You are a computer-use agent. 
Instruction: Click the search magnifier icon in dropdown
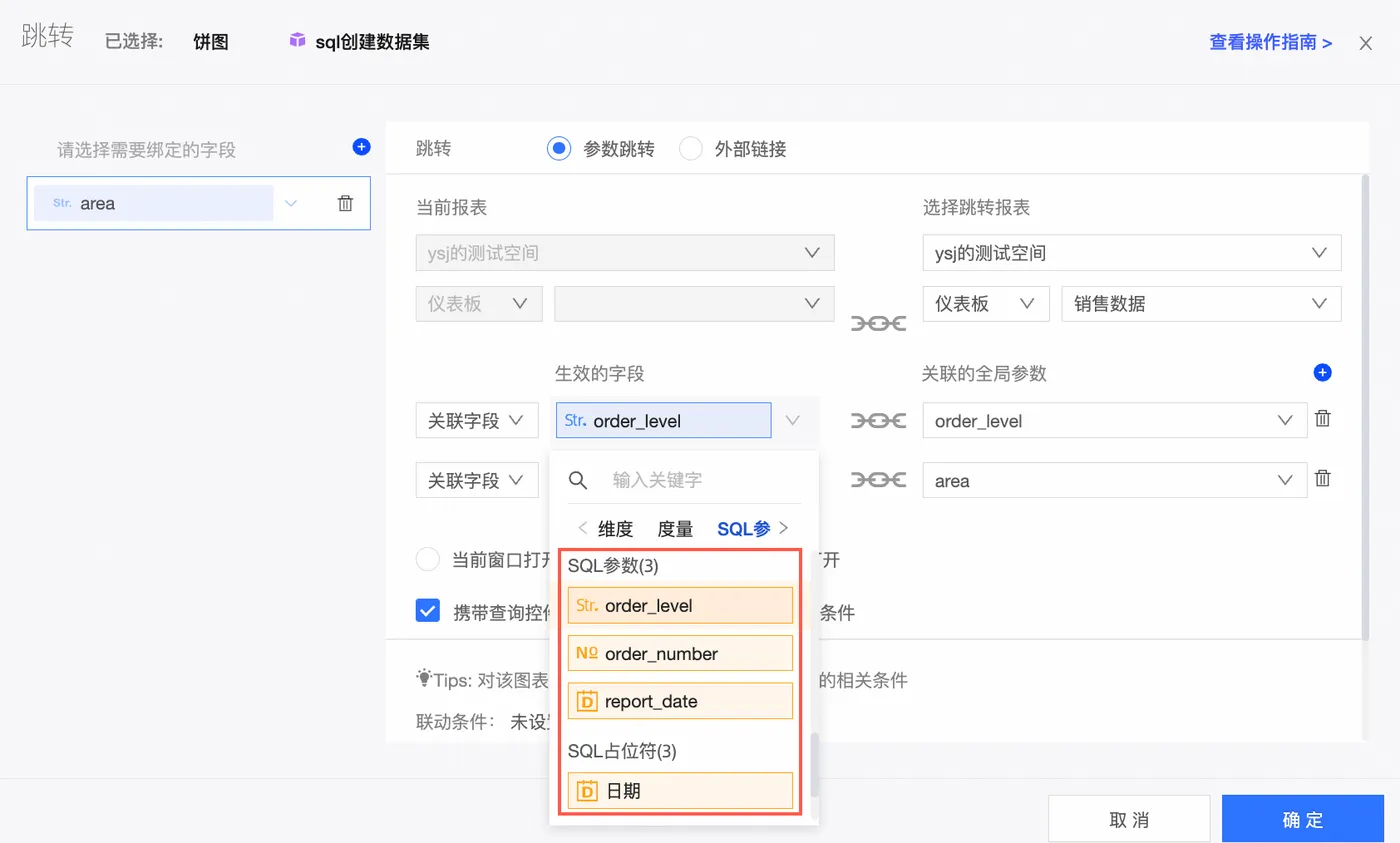[578, 480]
